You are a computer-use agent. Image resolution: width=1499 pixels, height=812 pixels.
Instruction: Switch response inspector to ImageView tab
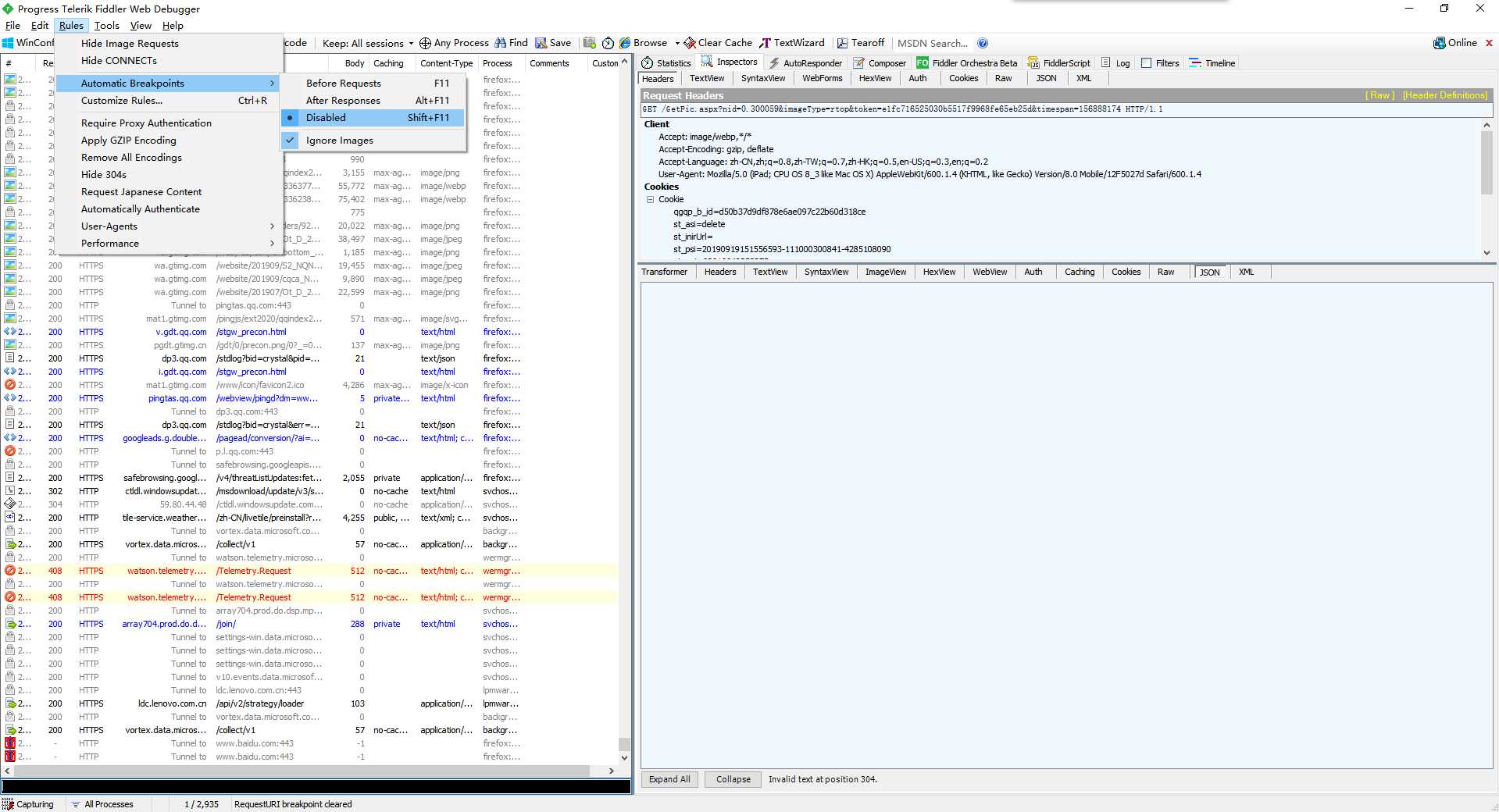(886, 272)
